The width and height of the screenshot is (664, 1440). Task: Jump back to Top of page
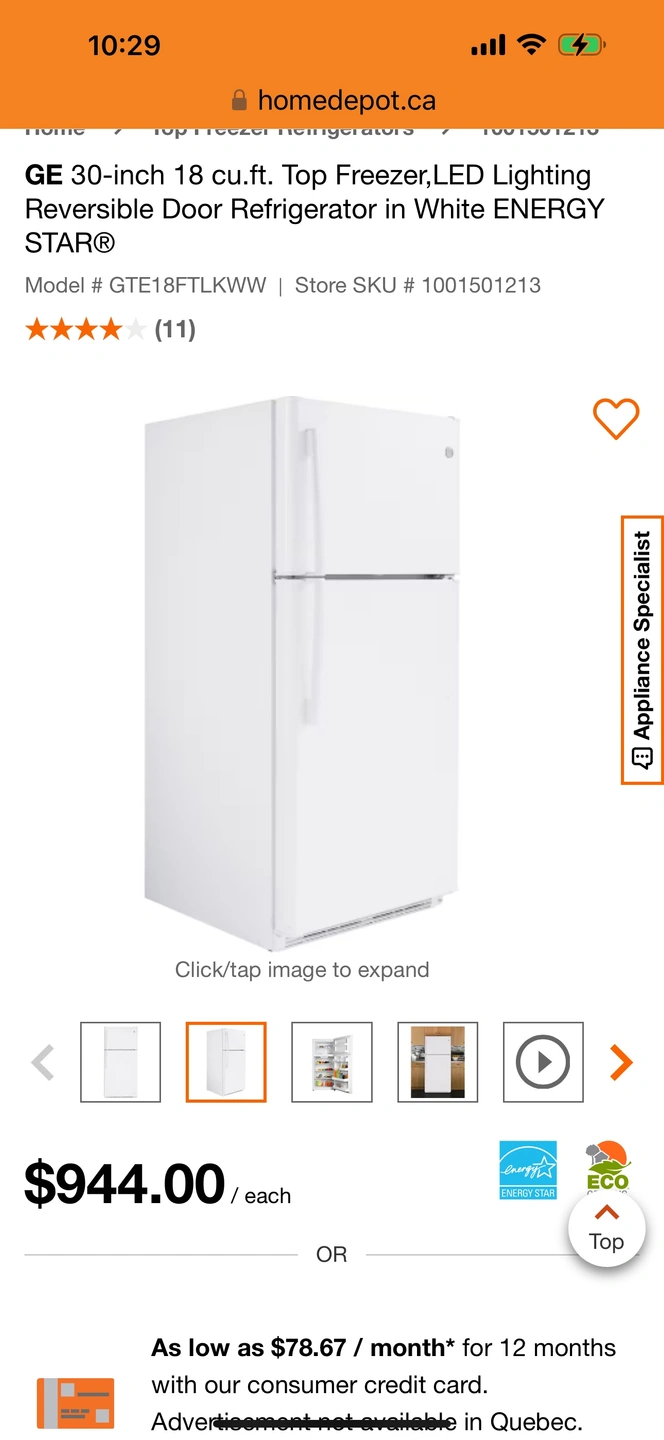pyautogui.click(x=606, y=1229)
